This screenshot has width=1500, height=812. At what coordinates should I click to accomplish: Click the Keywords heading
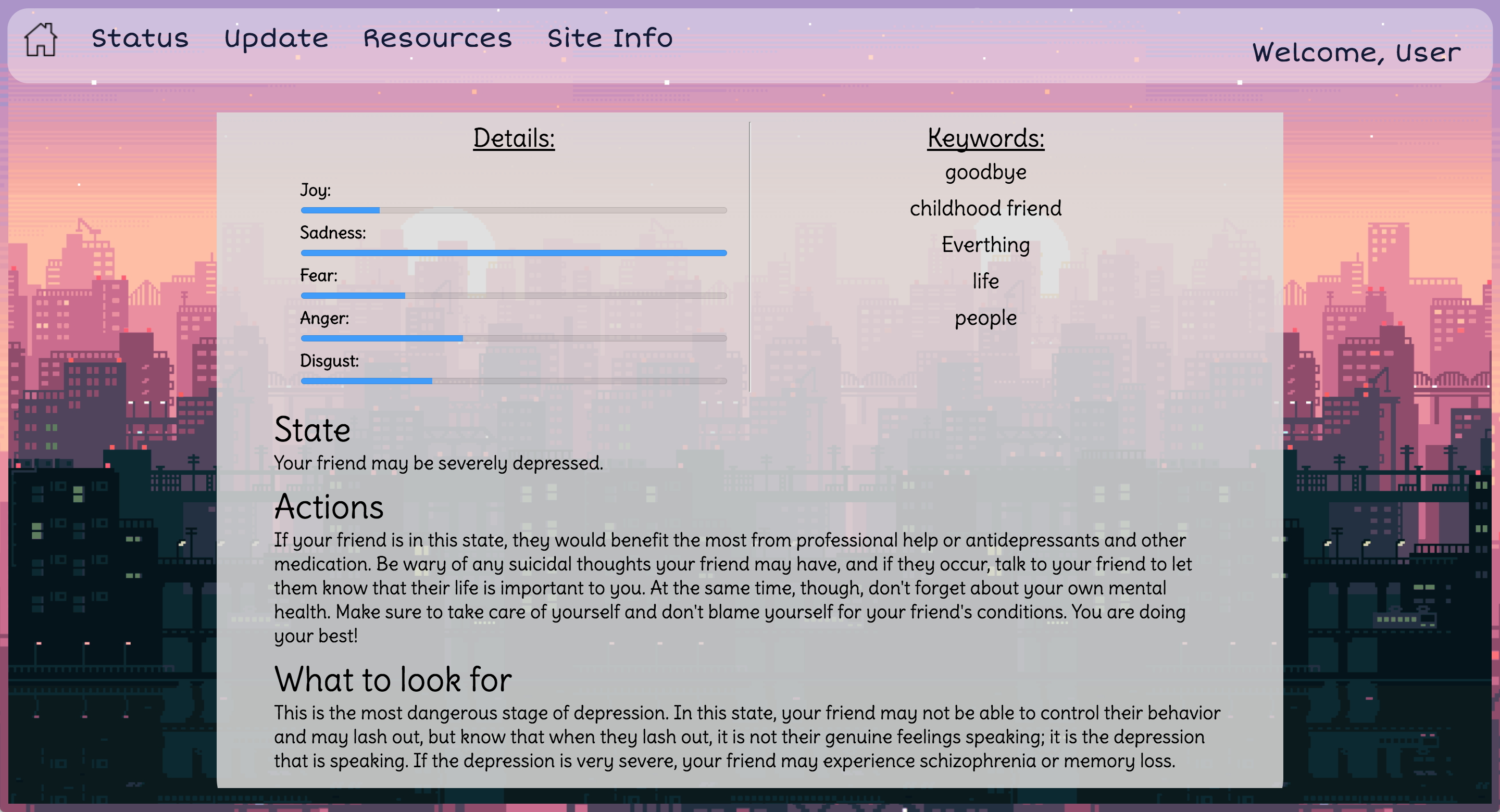click(985, 138)
